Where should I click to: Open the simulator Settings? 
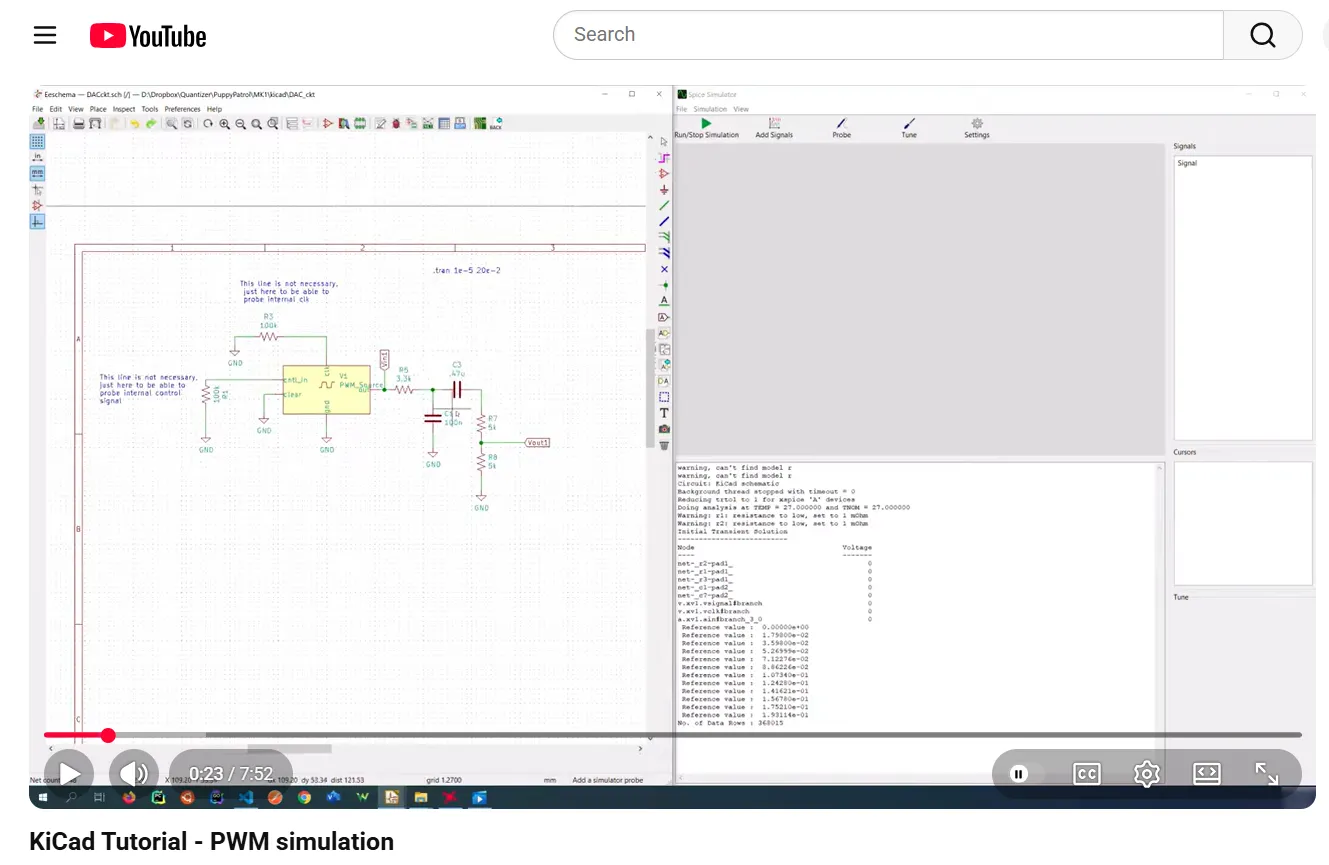click(977, 128)
